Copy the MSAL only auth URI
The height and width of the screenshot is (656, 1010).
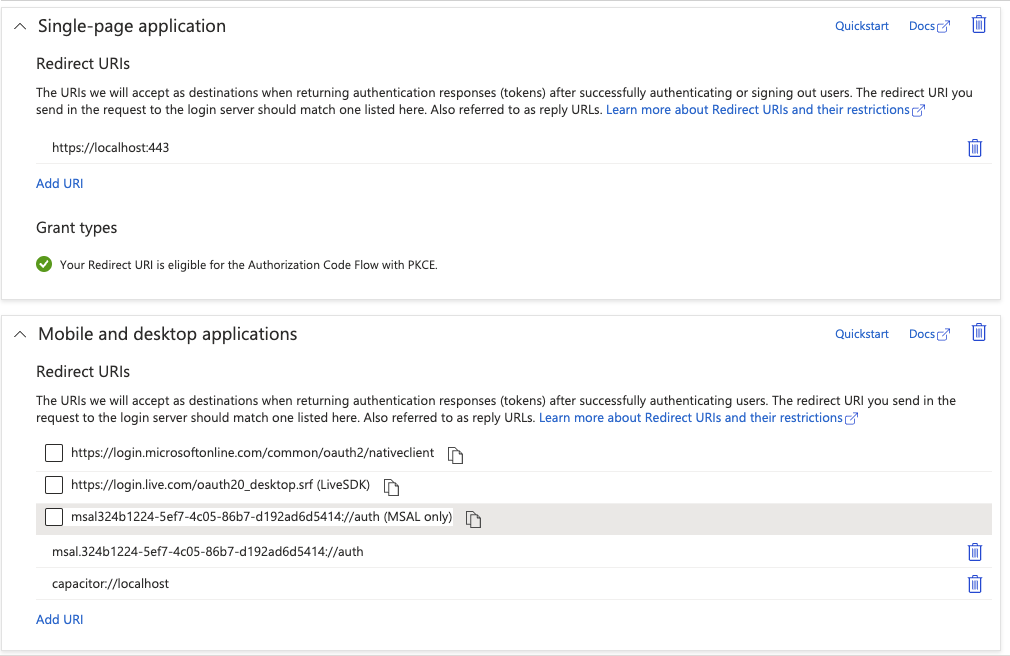pyautogui.click(x=474, y=519)
